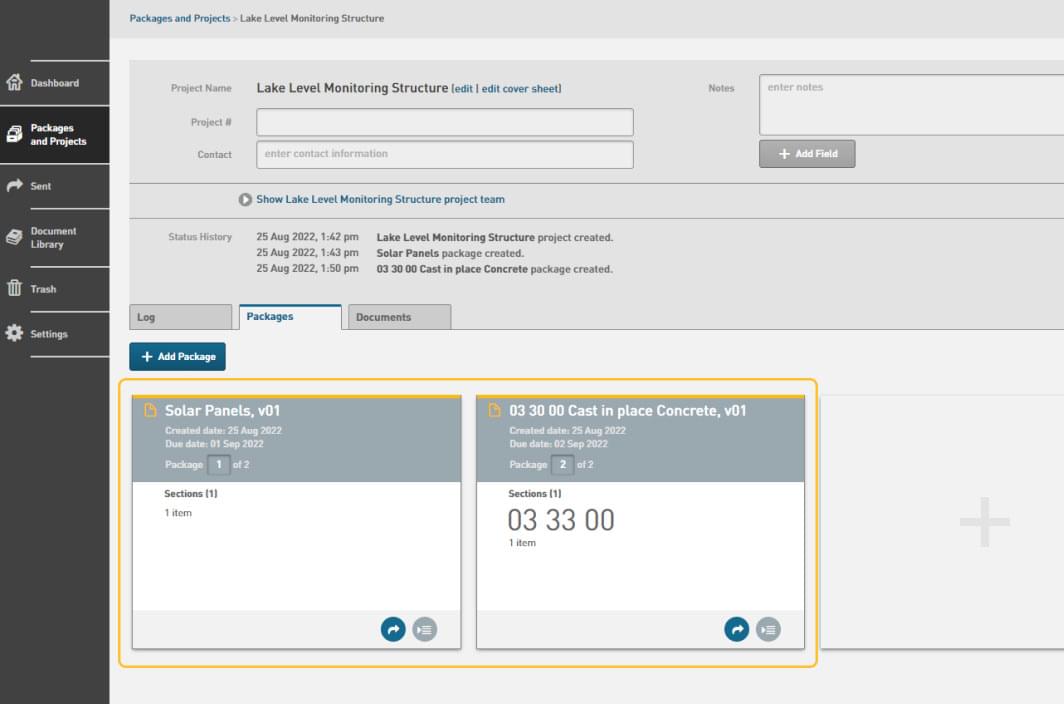Click the Add Field button
Screen dimensions: 1064x704
coord(807,154)
